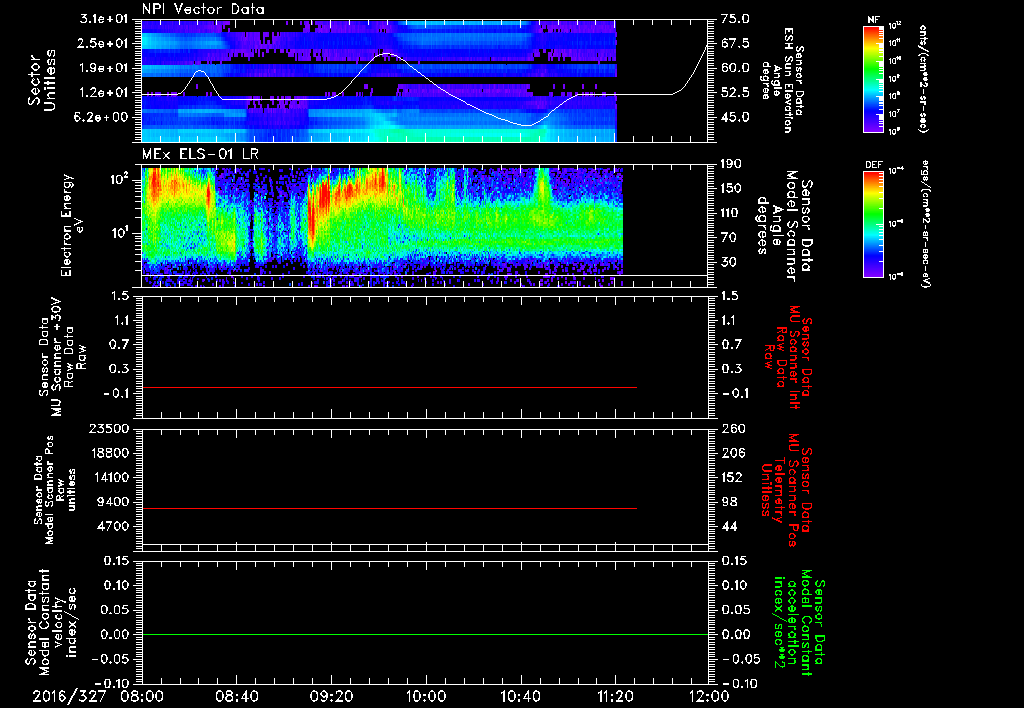The image size is (1024, 708).
Task: Click the 08:40 time axis label
Action: tap(236, 696)
